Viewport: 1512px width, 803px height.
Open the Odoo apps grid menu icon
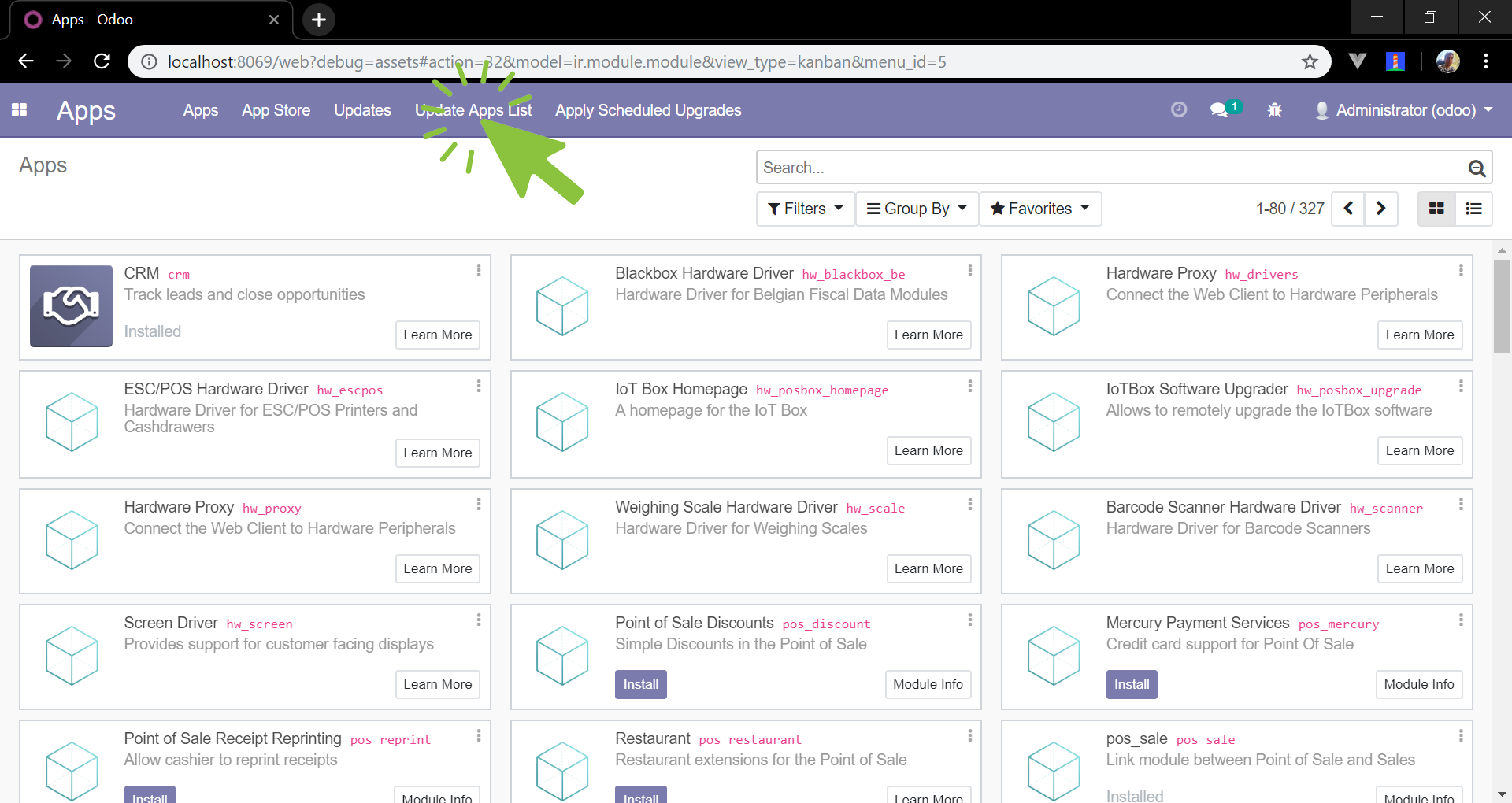pos(20,110)
